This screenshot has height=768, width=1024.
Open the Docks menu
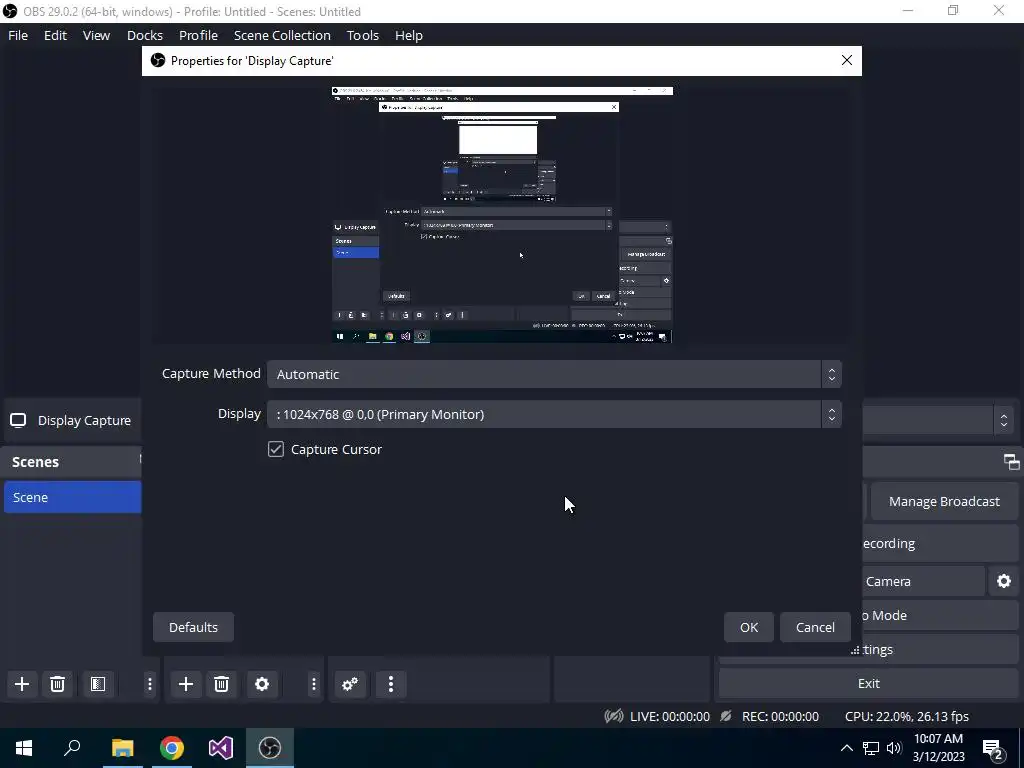click(x=144, y=35)
